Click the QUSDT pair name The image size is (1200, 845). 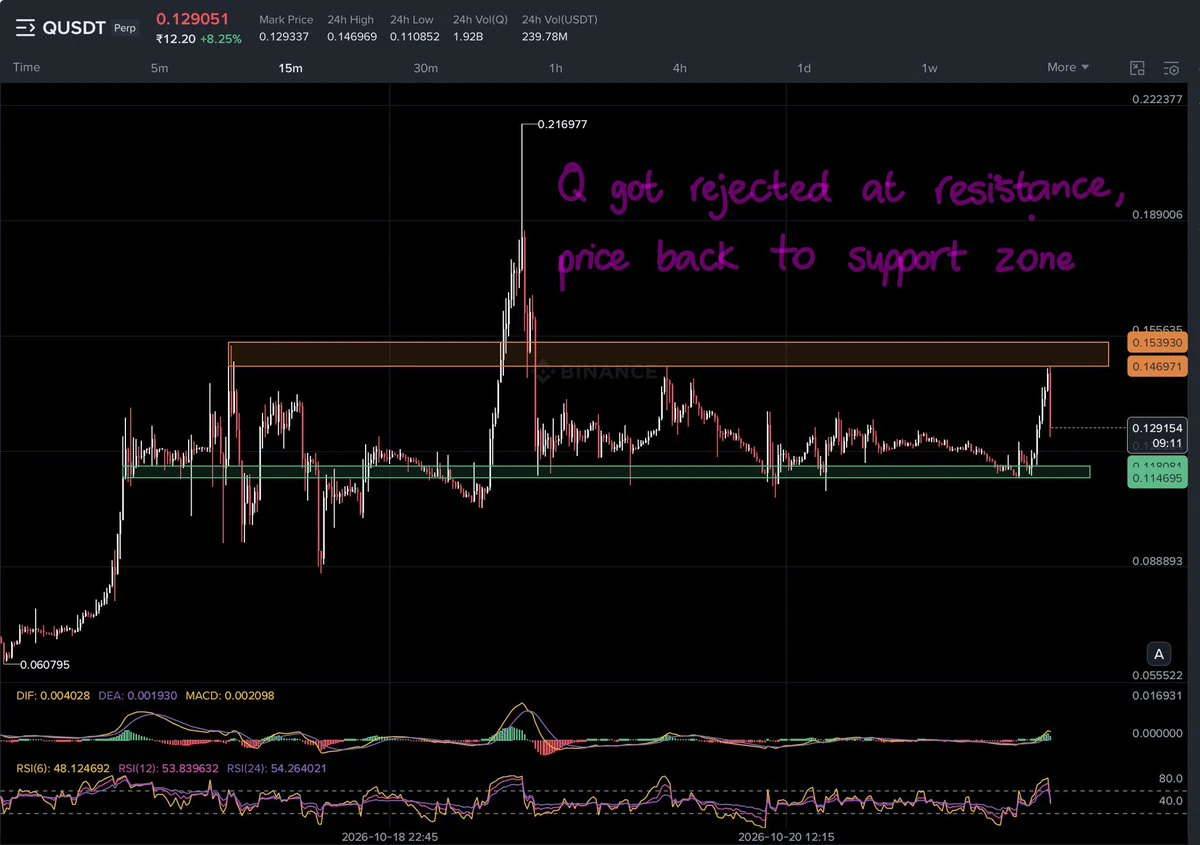tap(74, 28)
